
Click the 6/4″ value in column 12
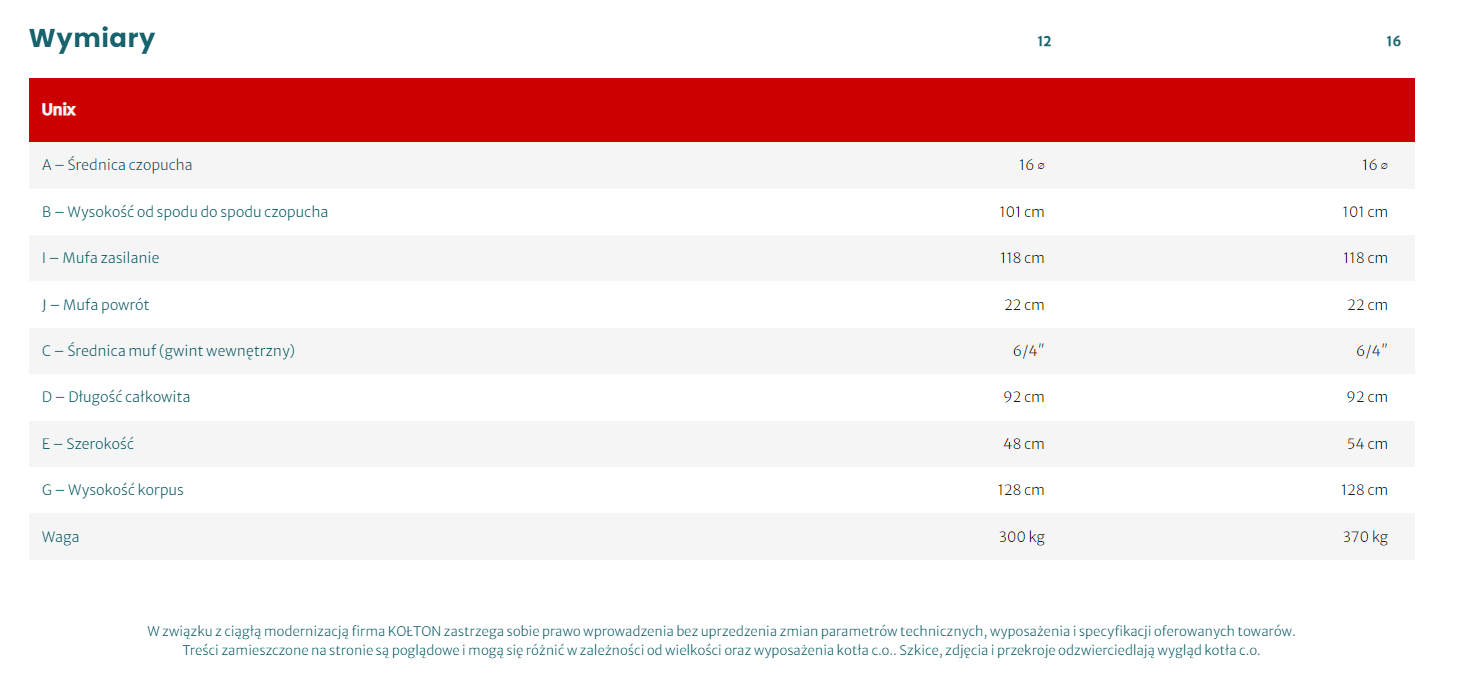pyautogui.click(x=1028, y=351)
